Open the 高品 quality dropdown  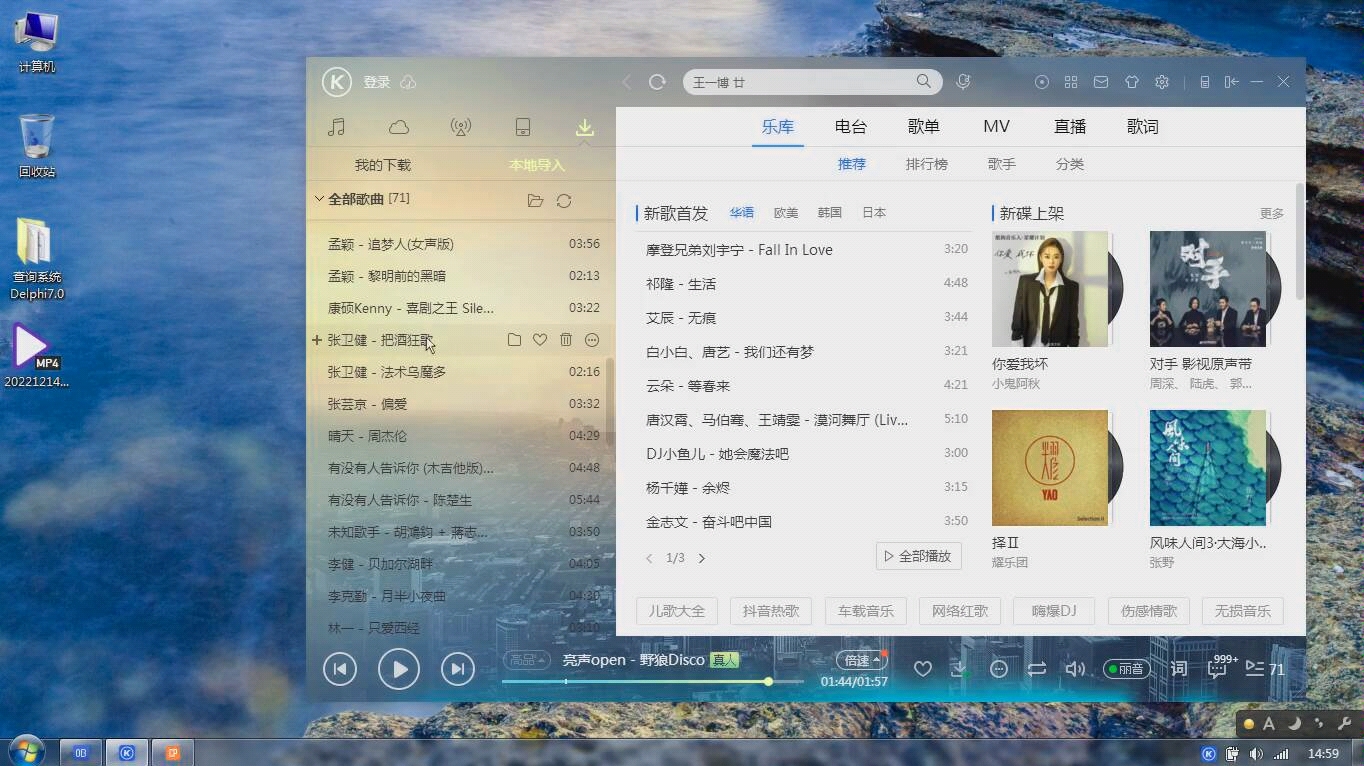click(x=526, y=660)
